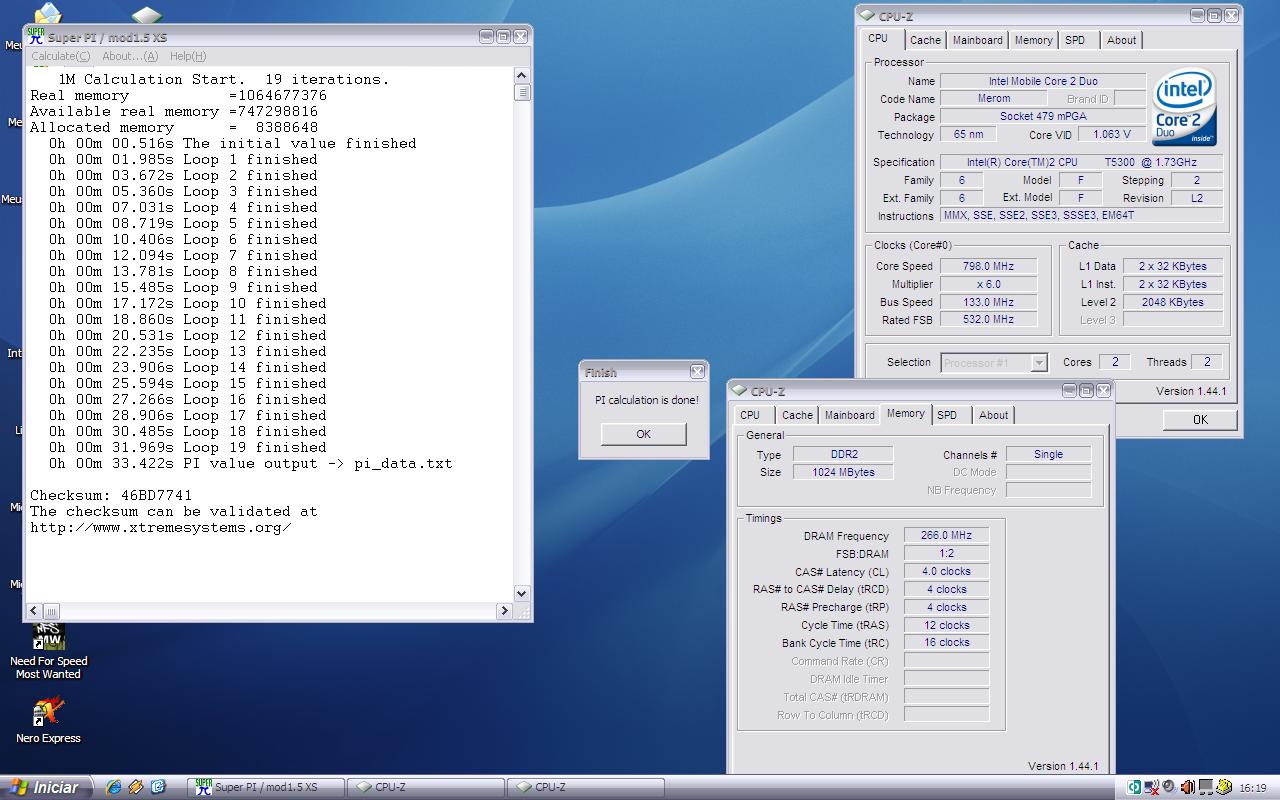Open volume control speaker tray icon
This screenshot has width=1280, height=800.
click(1187, 787)
